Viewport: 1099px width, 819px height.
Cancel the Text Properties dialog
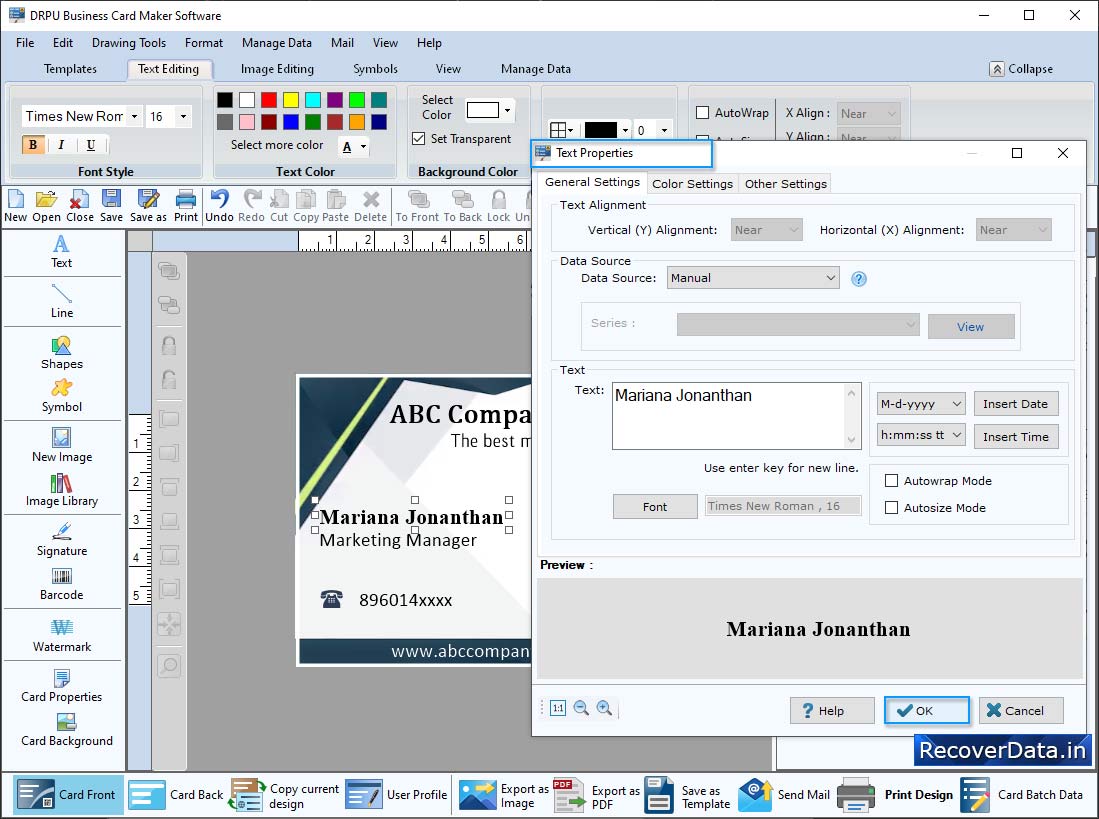coord(1020,710)
